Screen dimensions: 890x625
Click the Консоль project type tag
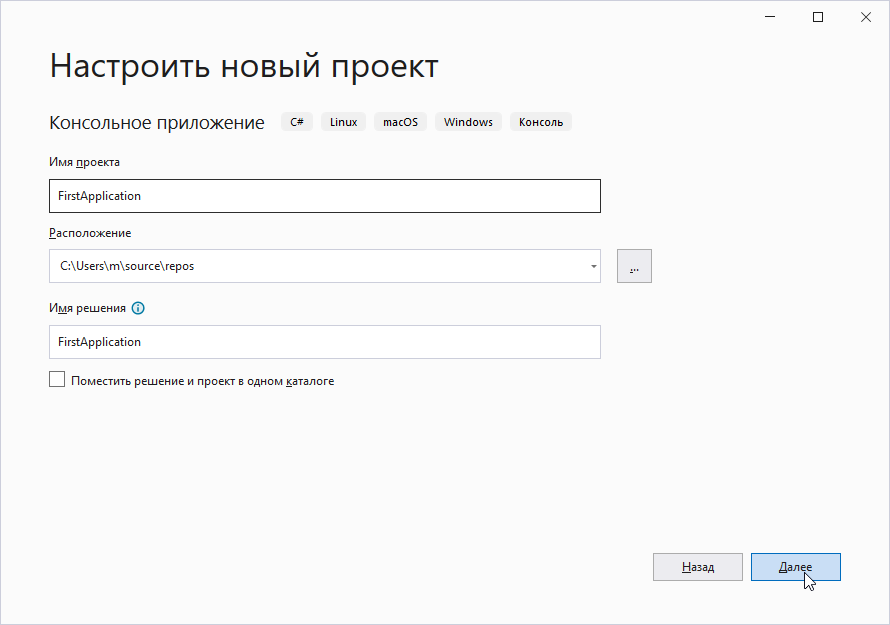[x=540, y=122]
